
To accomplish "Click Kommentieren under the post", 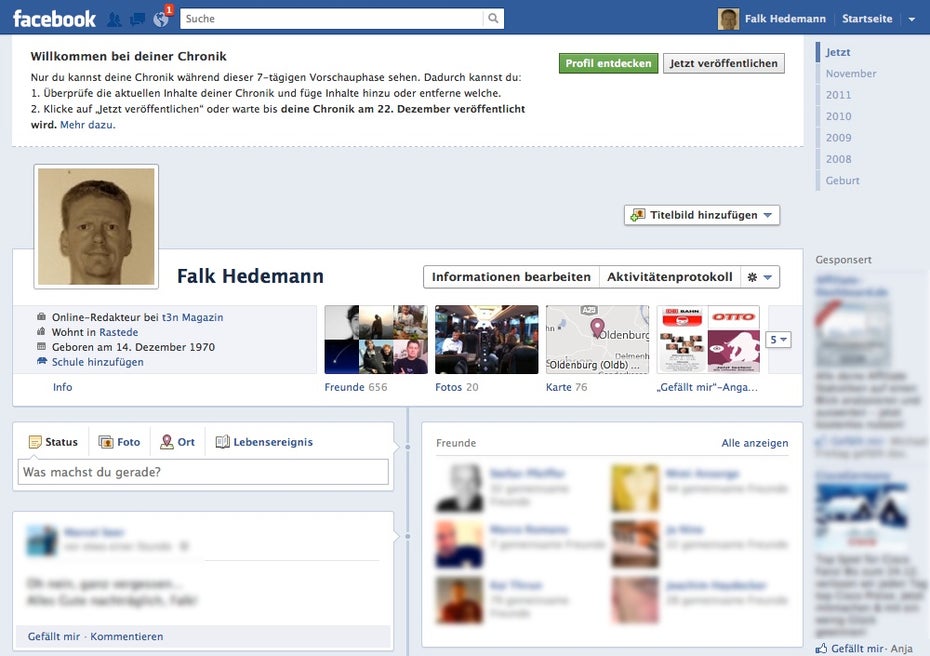I will (126, 636).
